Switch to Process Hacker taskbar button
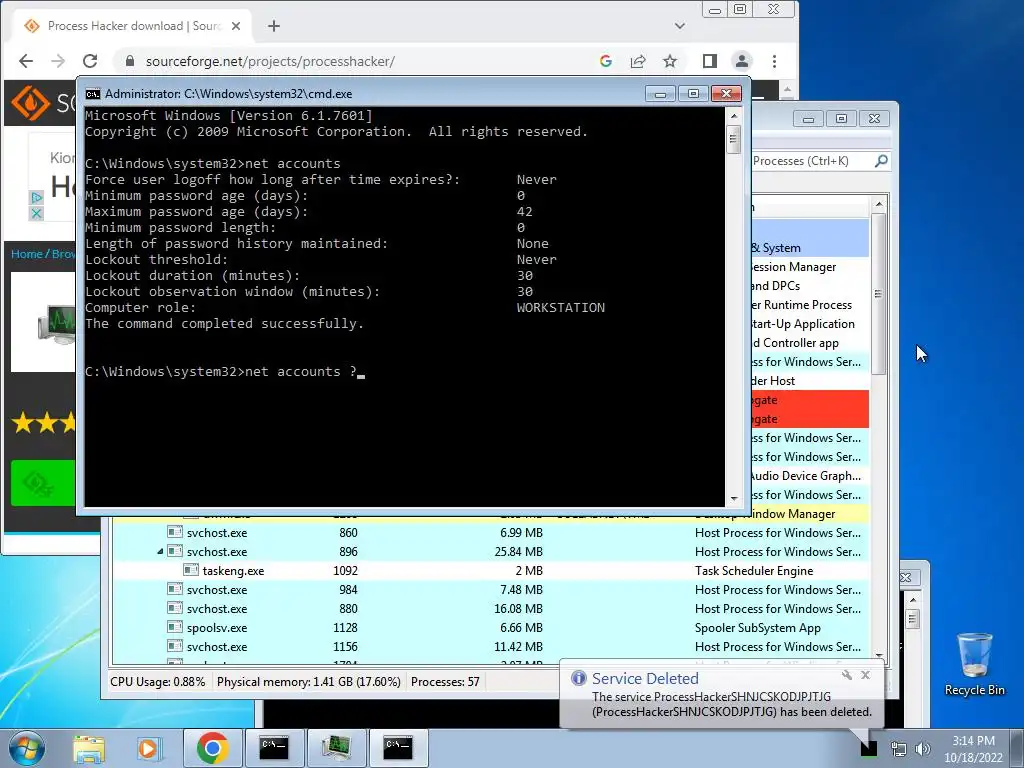This screenshot has width=1024, height=768. tap(336, 748)
